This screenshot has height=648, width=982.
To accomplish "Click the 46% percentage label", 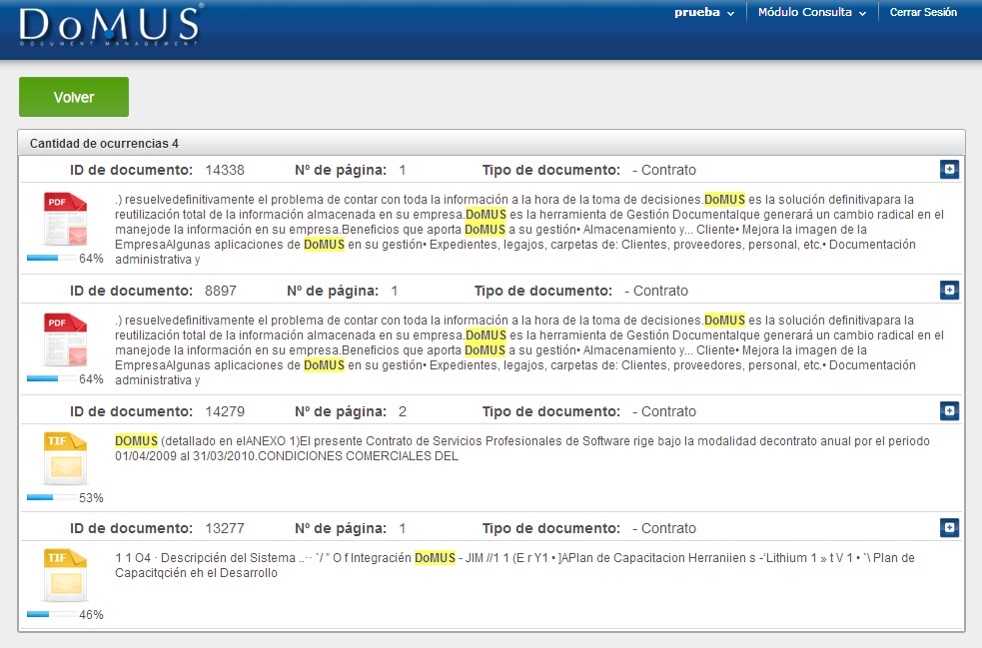I will point(91,615).
